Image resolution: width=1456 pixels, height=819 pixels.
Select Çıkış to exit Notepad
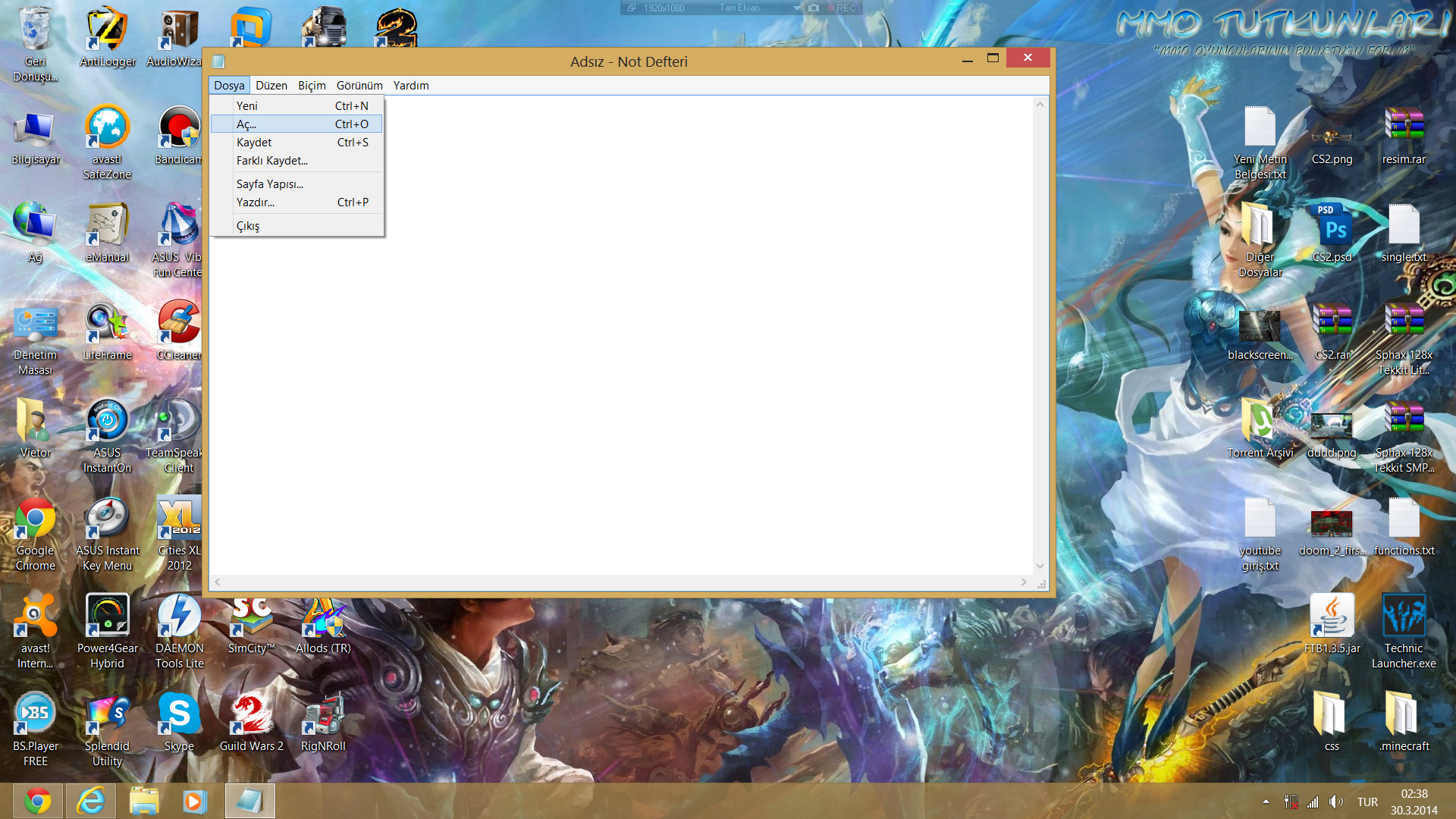coord(247,225)
